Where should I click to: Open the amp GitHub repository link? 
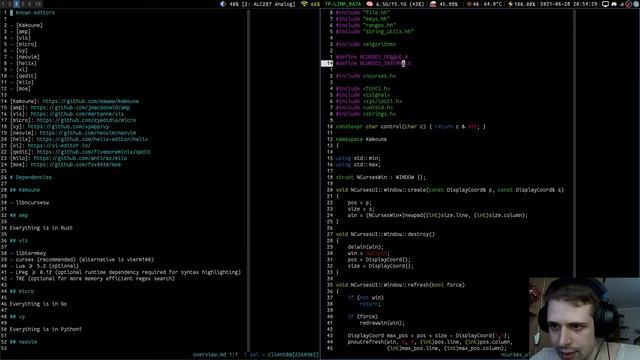pos(80,108)
